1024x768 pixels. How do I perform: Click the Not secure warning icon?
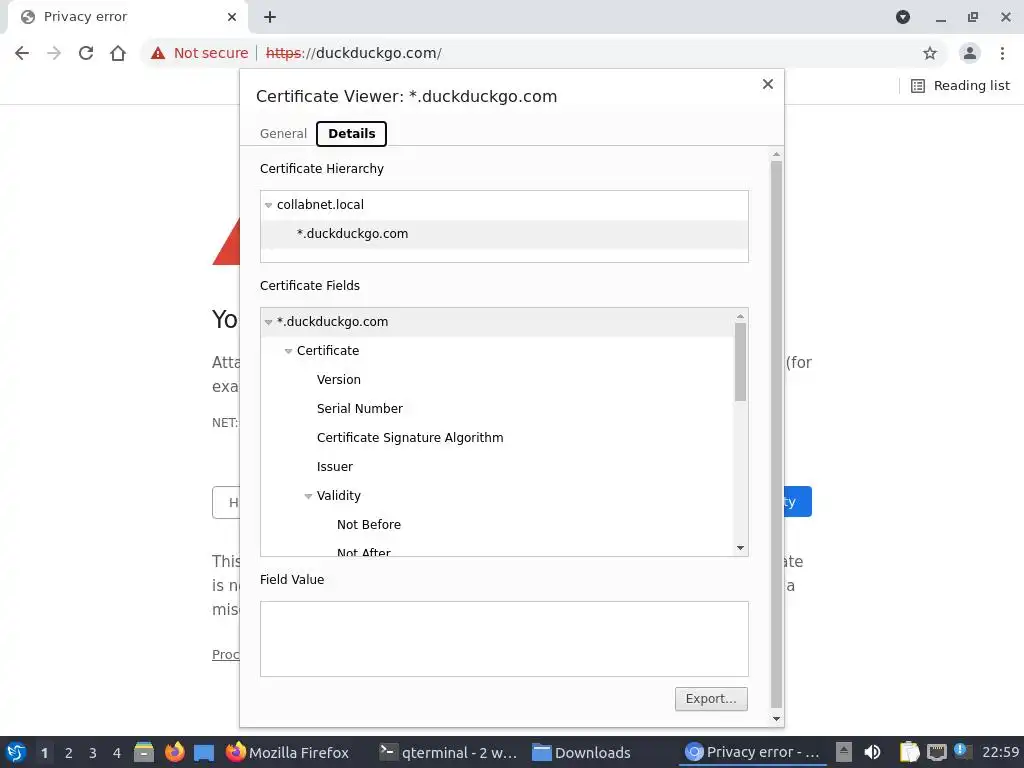click(158, 53)
